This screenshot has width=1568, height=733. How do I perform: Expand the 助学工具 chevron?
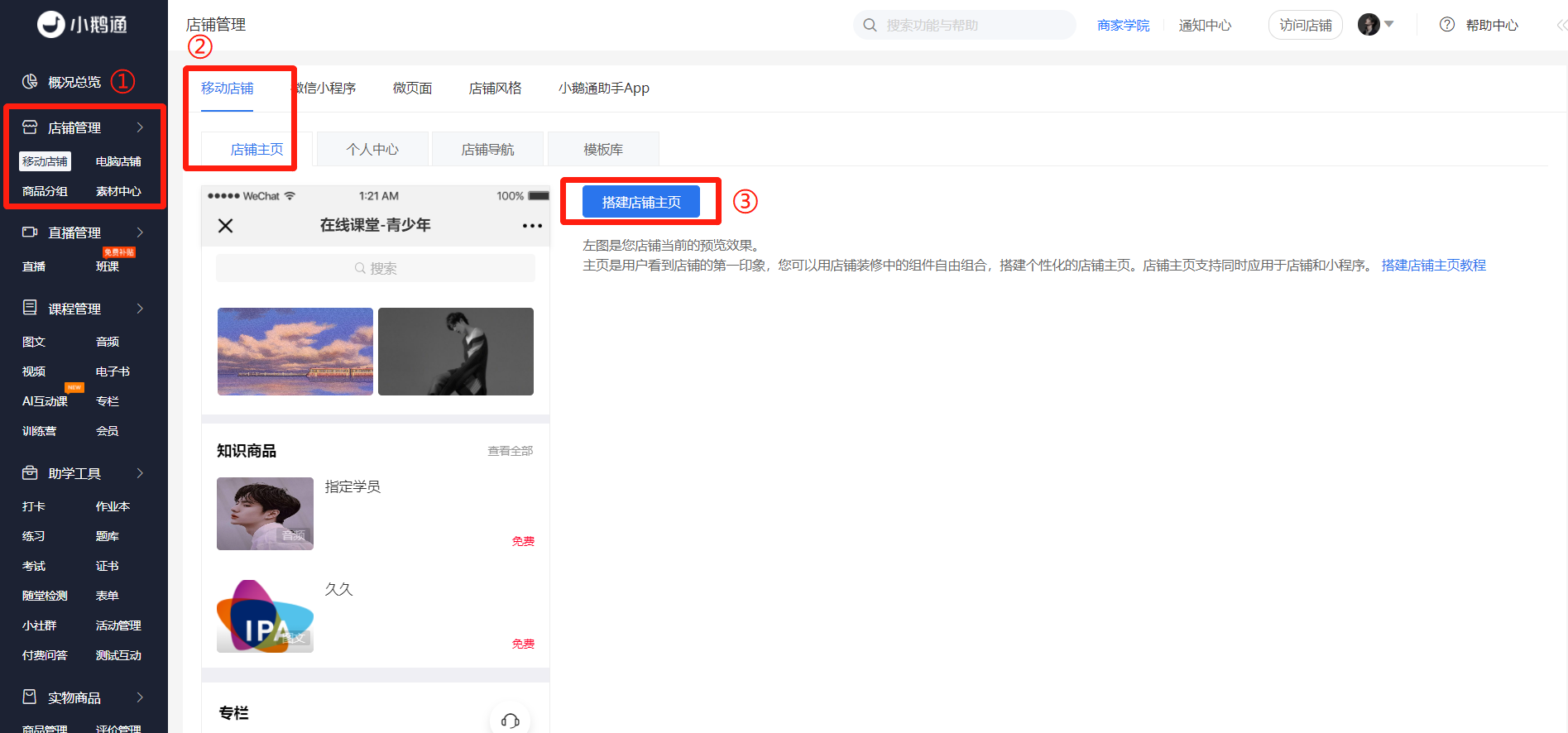point(141,473)
